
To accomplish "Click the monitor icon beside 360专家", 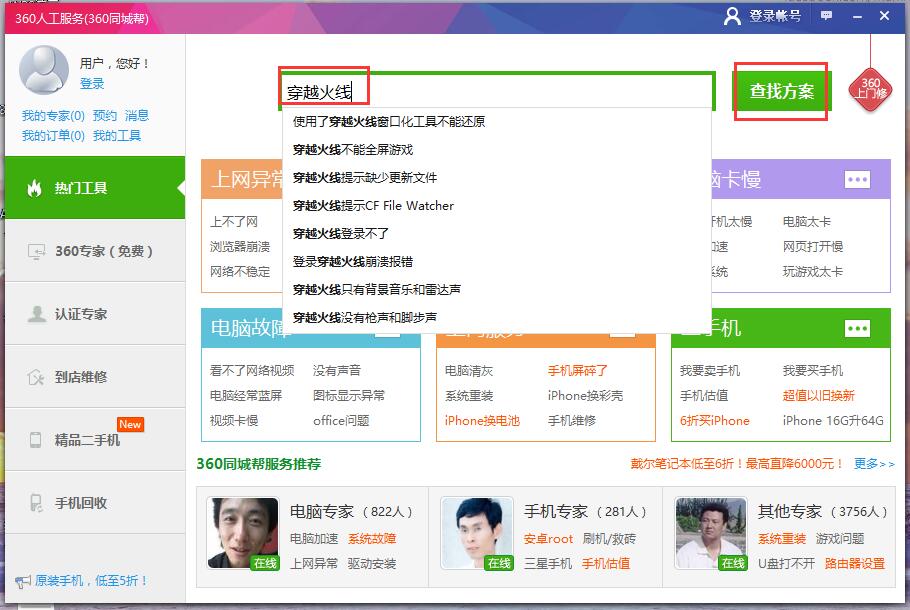I will pos(36,251).
